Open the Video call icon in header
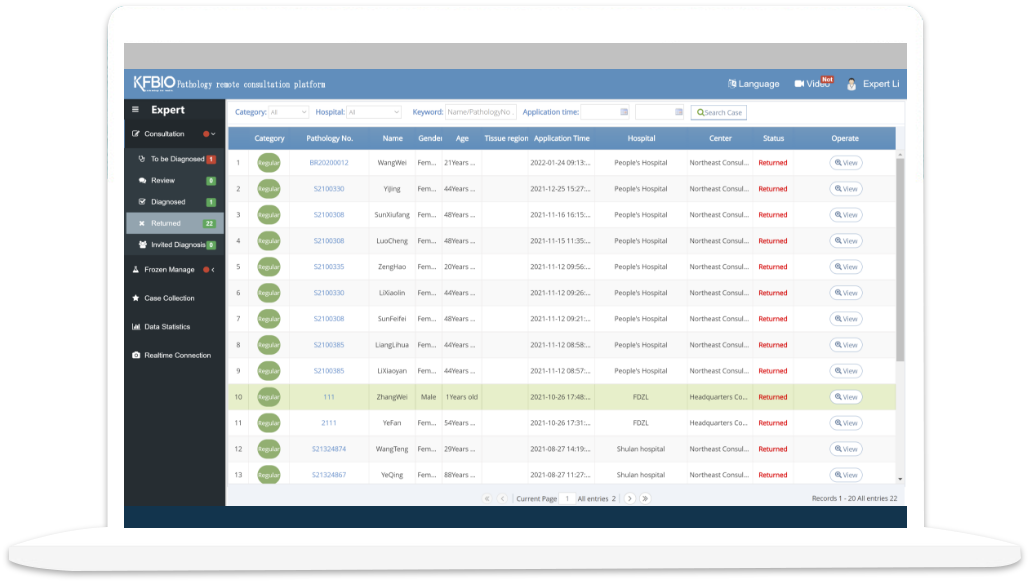This screenshot has height=583, width=1030. coord(801,84)
